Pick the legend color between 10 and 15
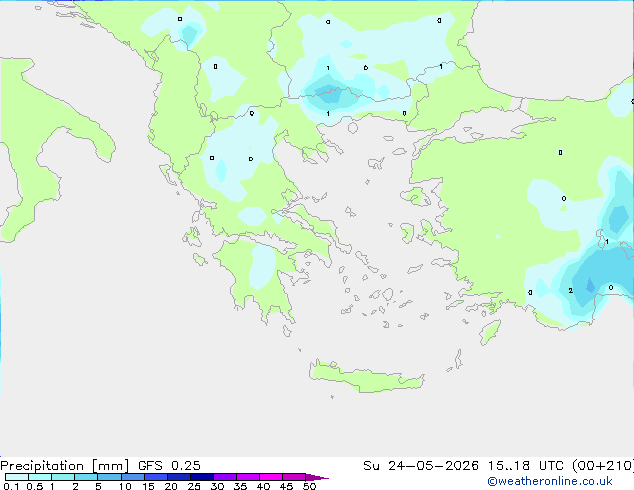The width and height of the screenshot is (634, 490). click(x=132, y=477)
